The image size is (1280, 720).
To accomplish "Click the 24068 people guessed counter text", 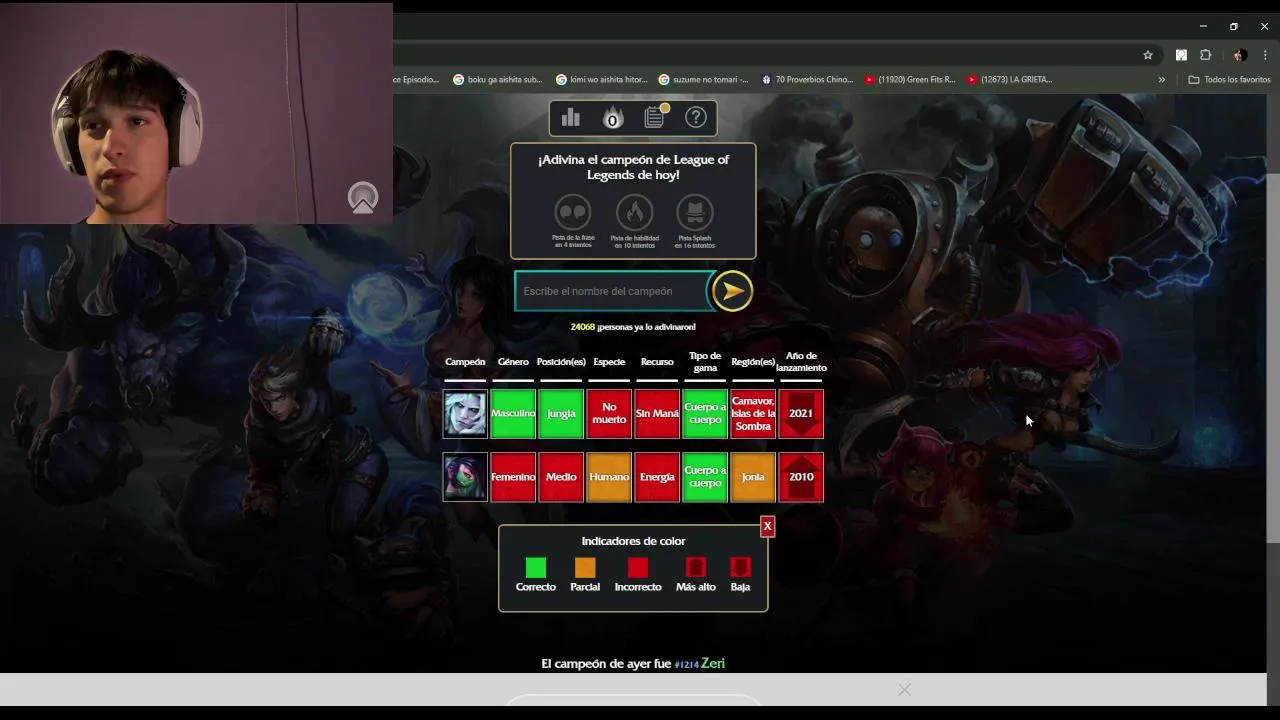I will [633, 327].
